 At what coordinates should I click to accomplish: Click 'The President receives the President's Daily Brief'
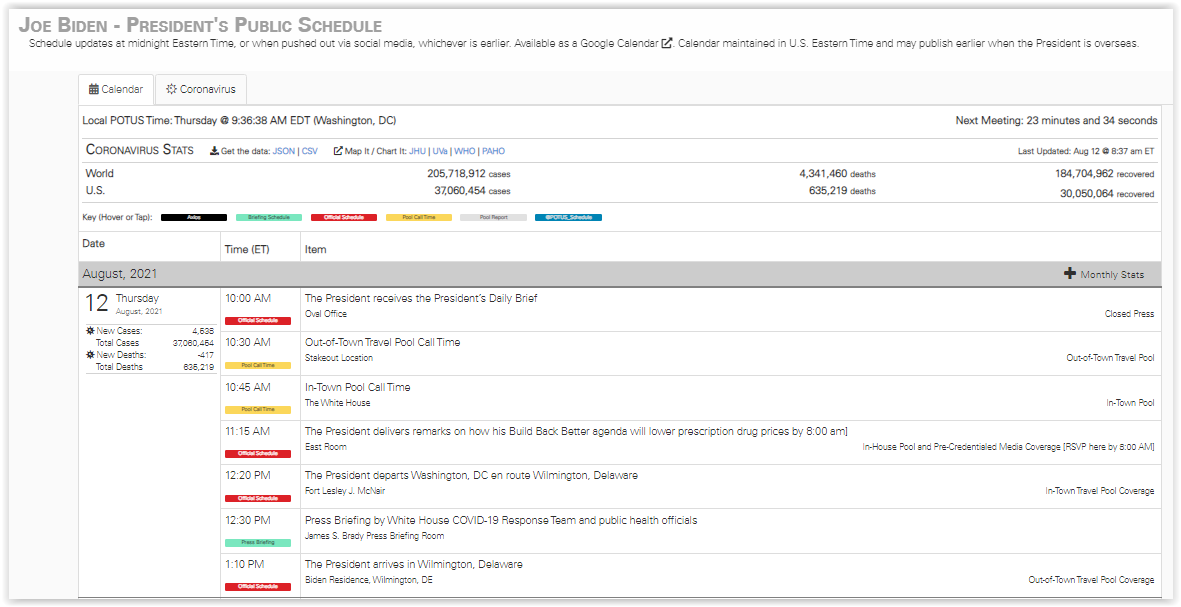[x=421, y=298]
